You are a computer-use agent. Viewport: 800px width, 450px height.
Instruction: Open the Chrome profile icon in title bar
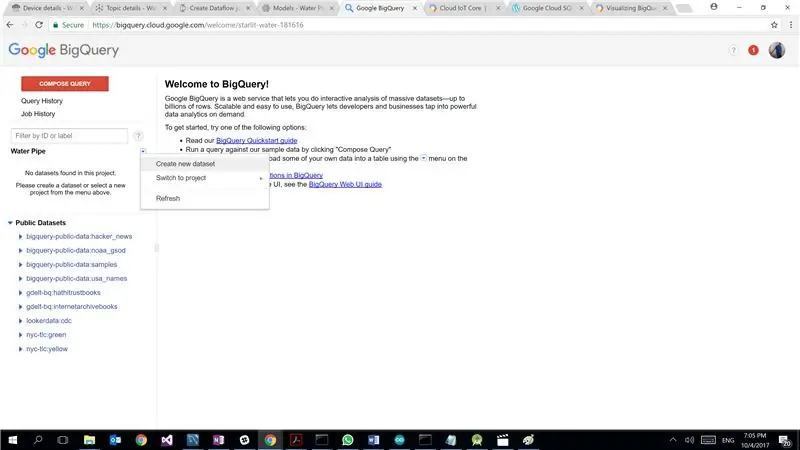click(x=713, y=7)
